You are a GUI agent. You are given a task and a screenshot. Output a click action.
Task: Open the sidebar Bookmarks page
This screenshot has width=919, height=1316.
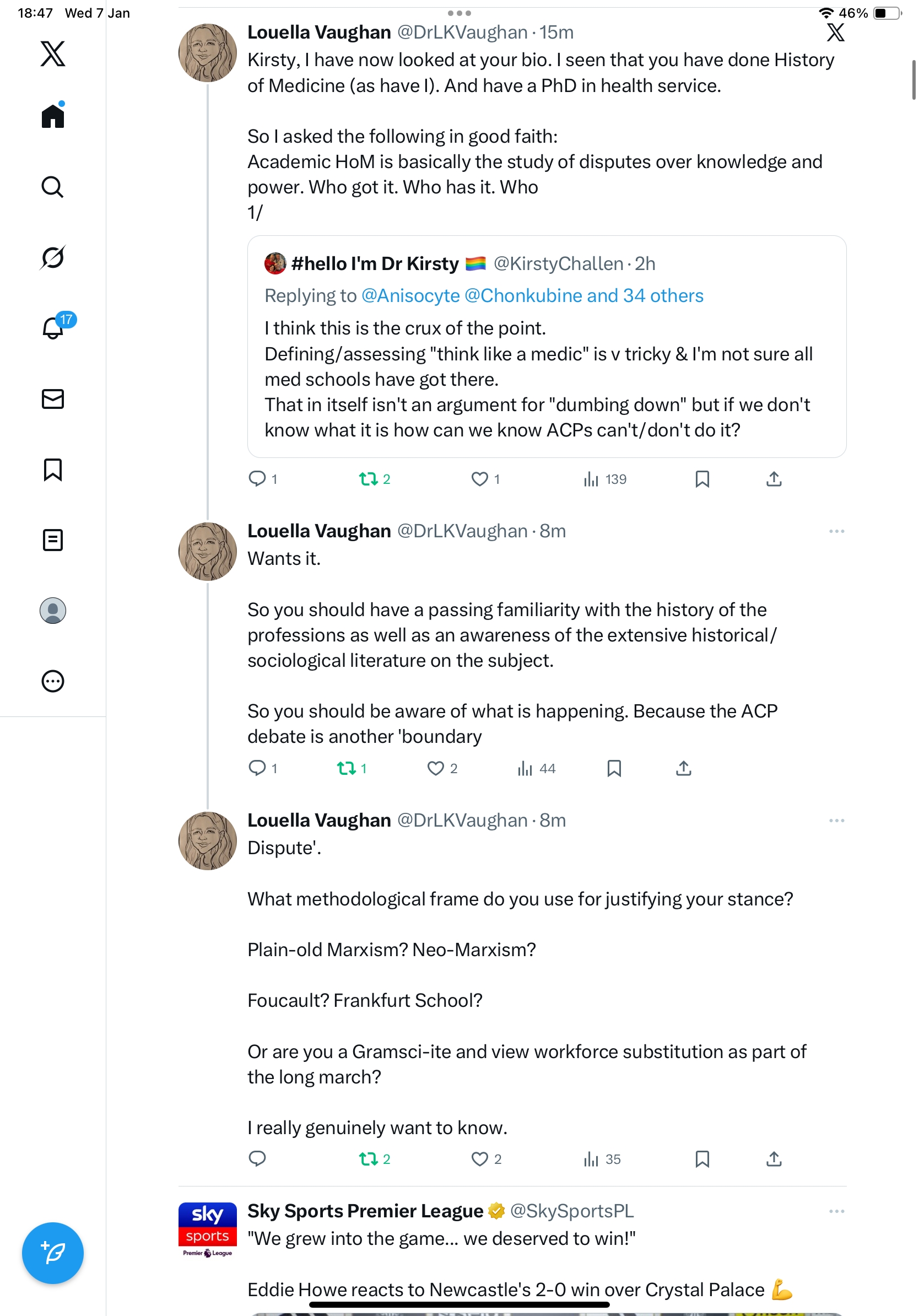[x=53, y=470]
